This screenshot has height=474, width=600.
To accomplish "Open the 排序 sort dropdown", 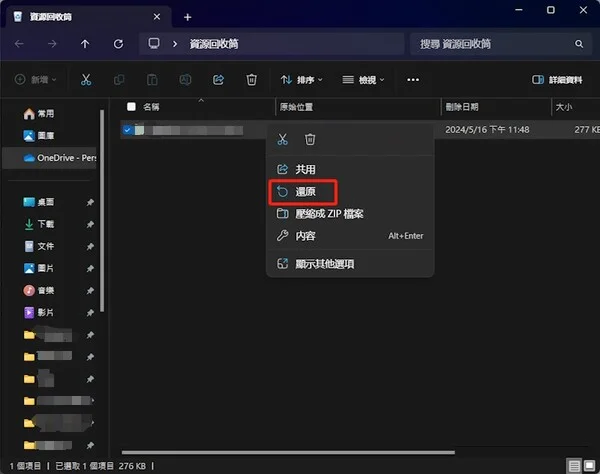I will coord(303,79).
